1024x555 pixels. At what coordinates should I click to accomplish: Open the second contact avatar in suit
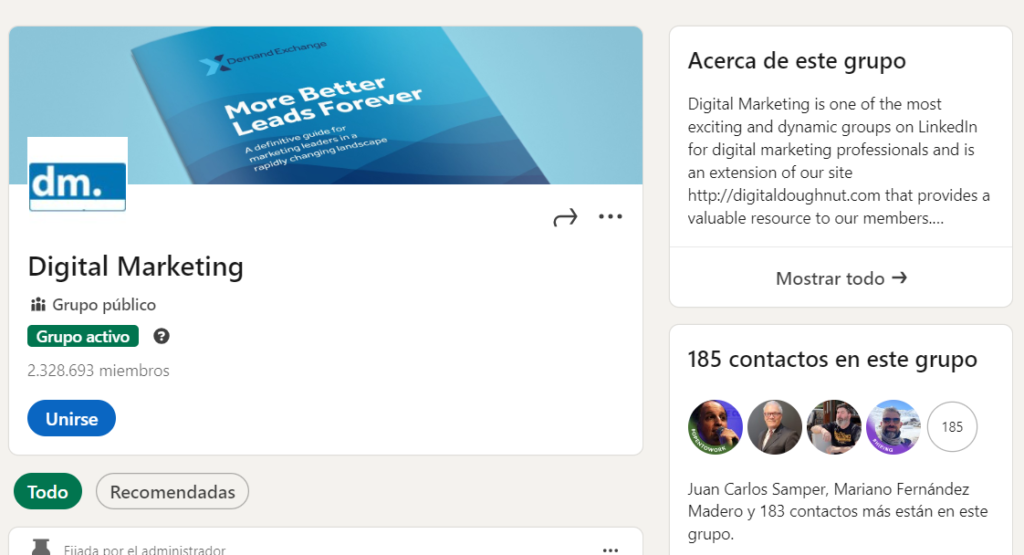(x=775, y=427)
